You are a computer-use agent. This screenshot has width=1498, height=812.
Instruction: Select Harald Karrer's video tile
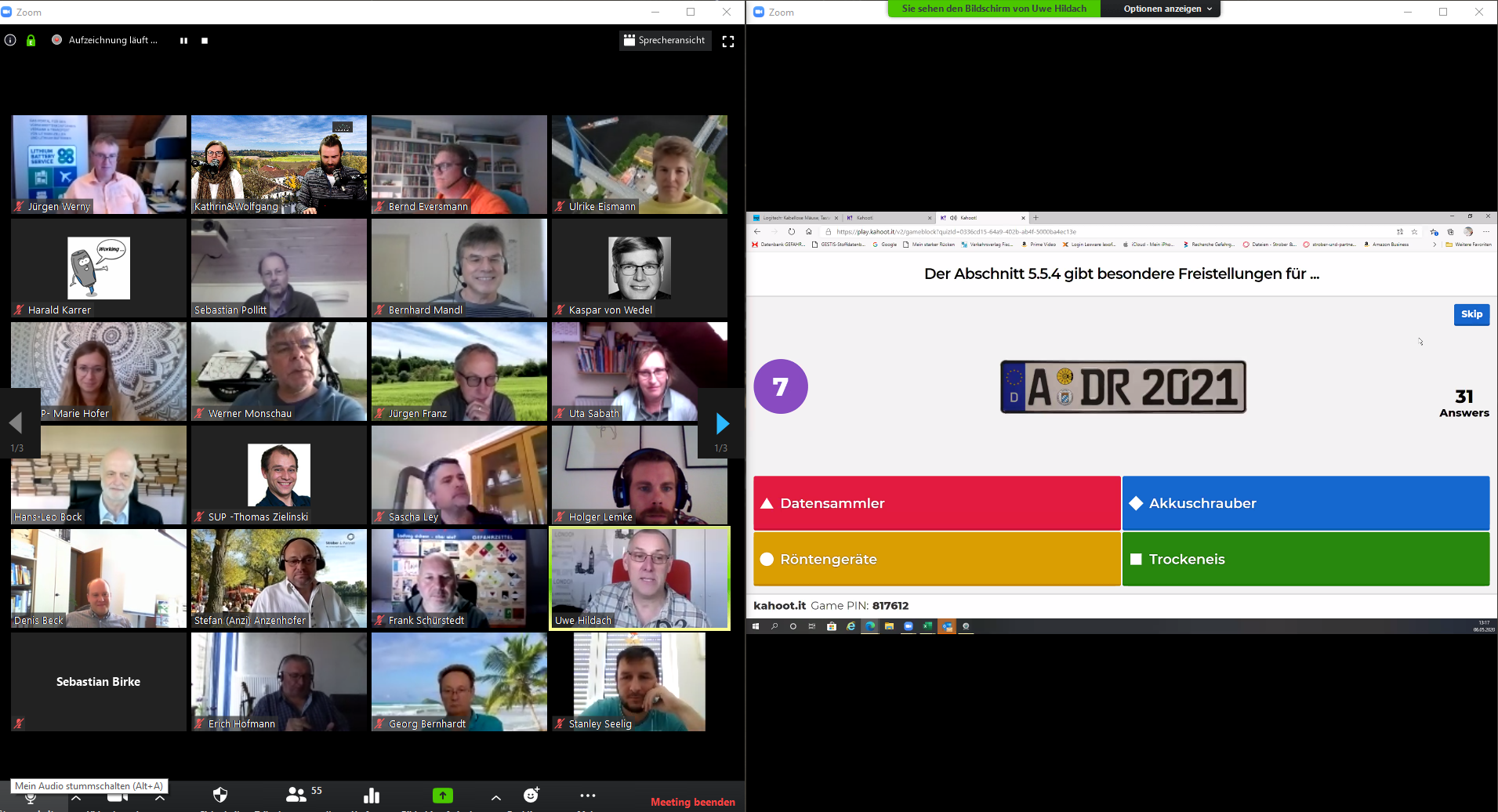tap(99, 268)
